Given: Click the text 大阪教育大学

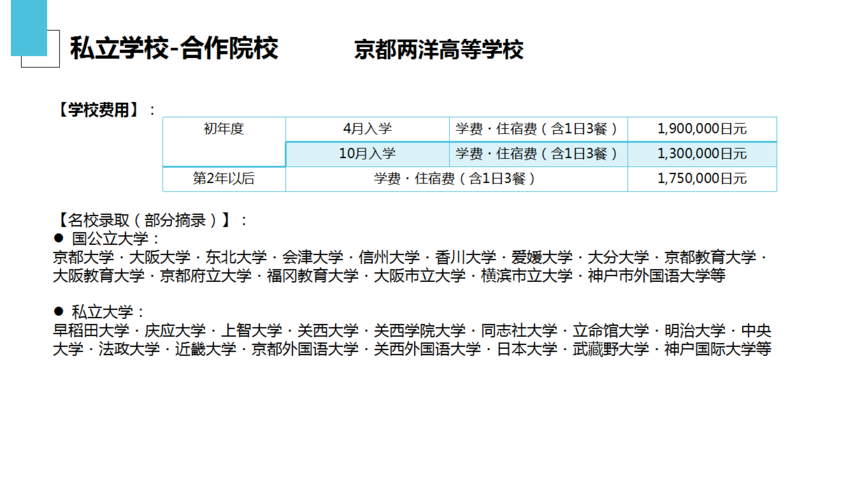Looking at the screenshot, I should (x=99, y=275).
